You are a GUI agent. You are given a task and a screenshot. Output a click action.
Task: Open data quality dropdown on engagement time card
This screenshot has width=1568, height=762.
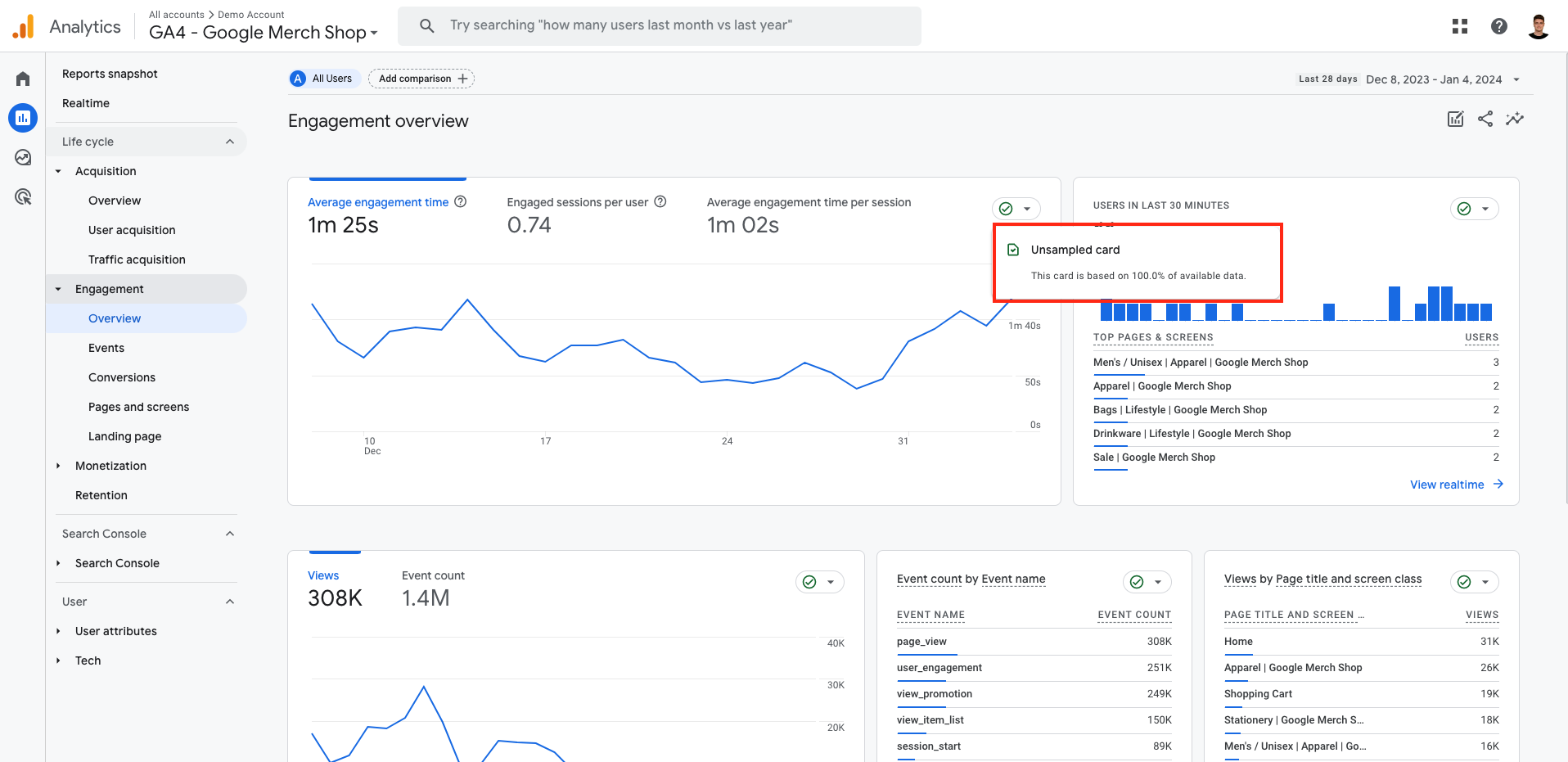1016,209
